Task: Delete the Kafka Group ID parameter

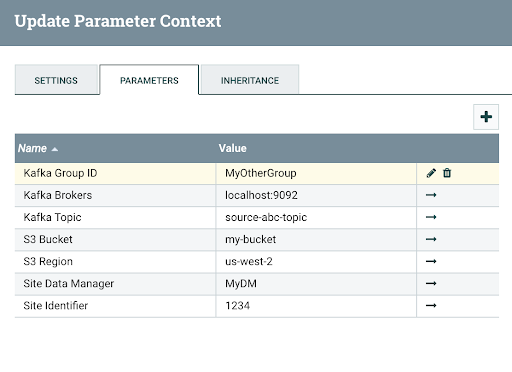Action: tap(447, 173)
